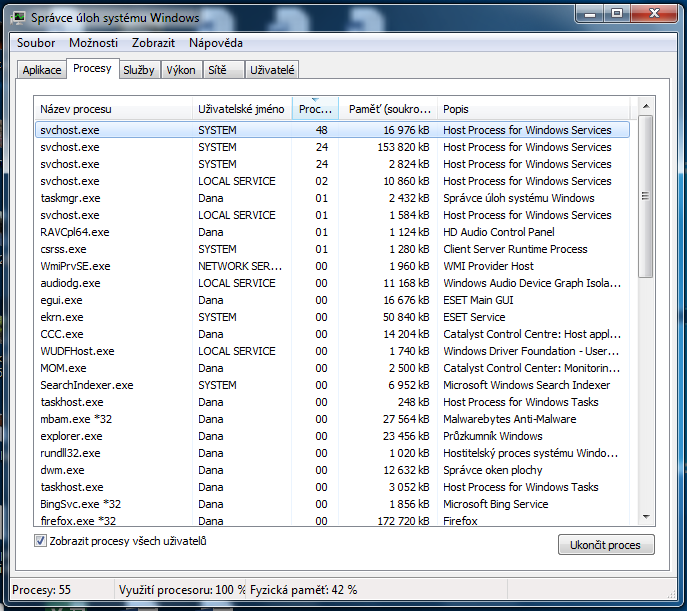The width and height of the screenshot is (687, 611).
Task: Select the MOM.exe process
Action: click(x=332, y=368)
